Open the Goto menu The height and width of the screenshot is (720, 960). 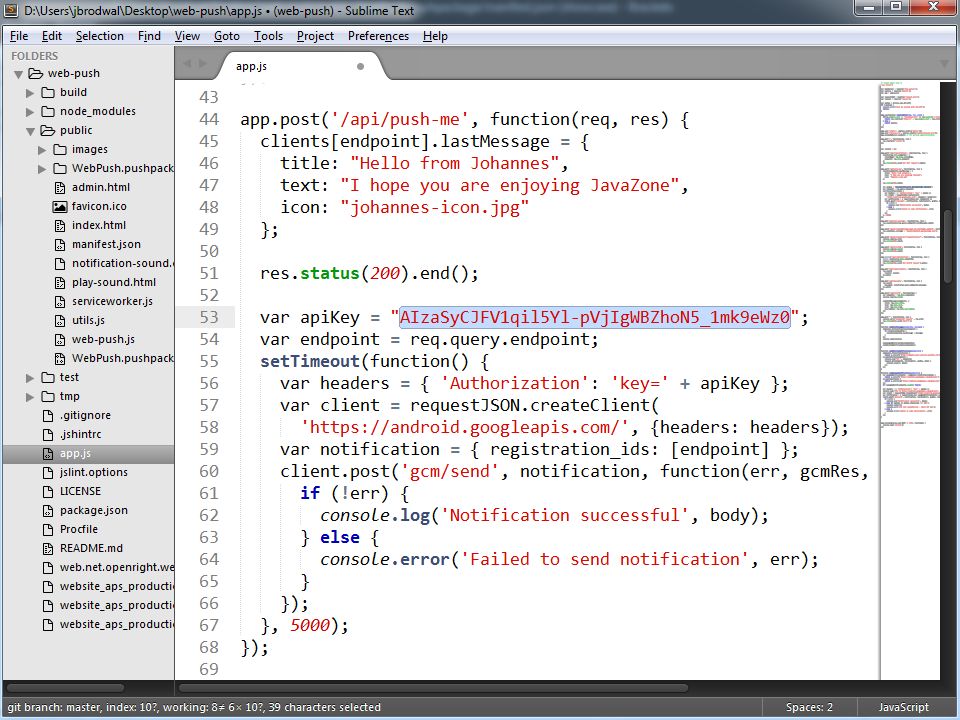click(x=227, y=36)
